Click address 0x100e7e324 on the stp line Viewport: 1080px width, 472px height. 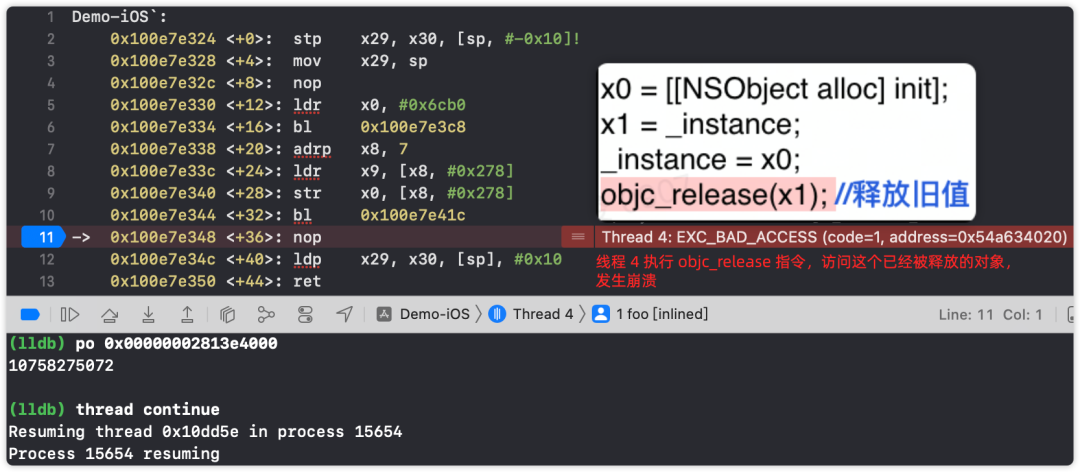coord(163,39)
